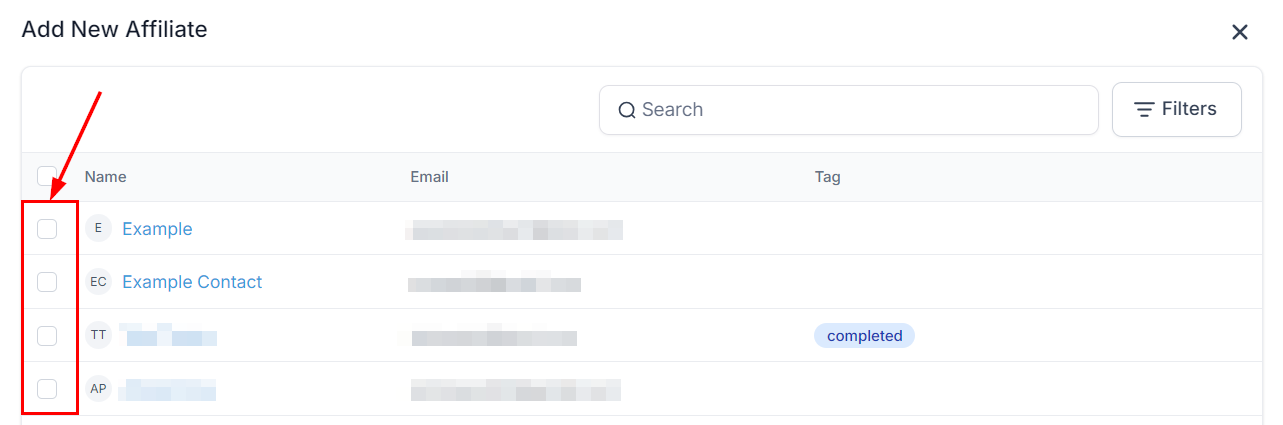Click the magnifier icon in Search
The width and height of the screenshot is (1283, 425).
point(627,110)
